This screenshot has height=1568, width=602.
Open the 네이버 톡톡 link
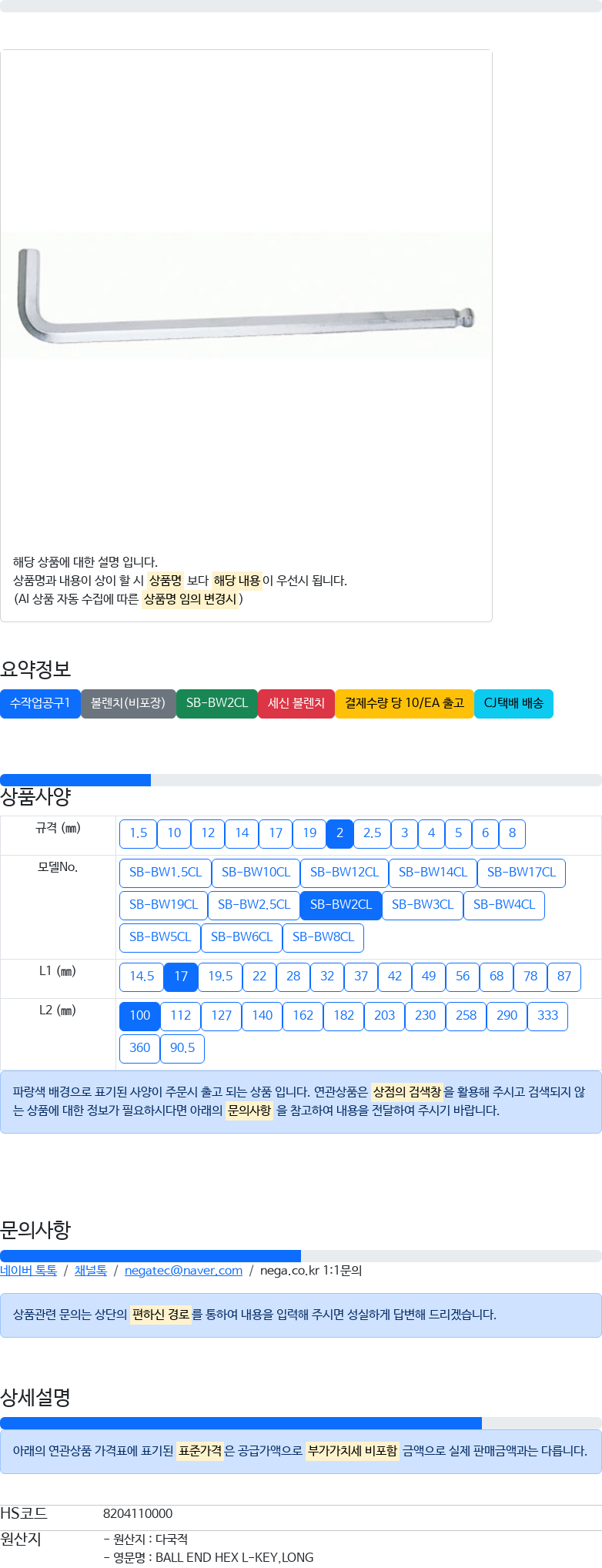(28, 1271)
